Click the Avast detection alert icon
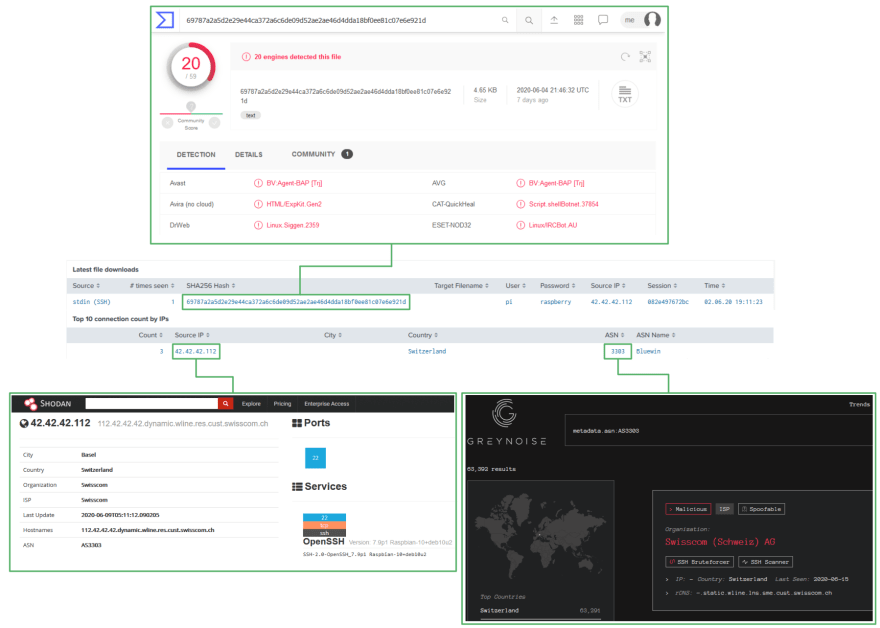 click(x=258, y=183)
